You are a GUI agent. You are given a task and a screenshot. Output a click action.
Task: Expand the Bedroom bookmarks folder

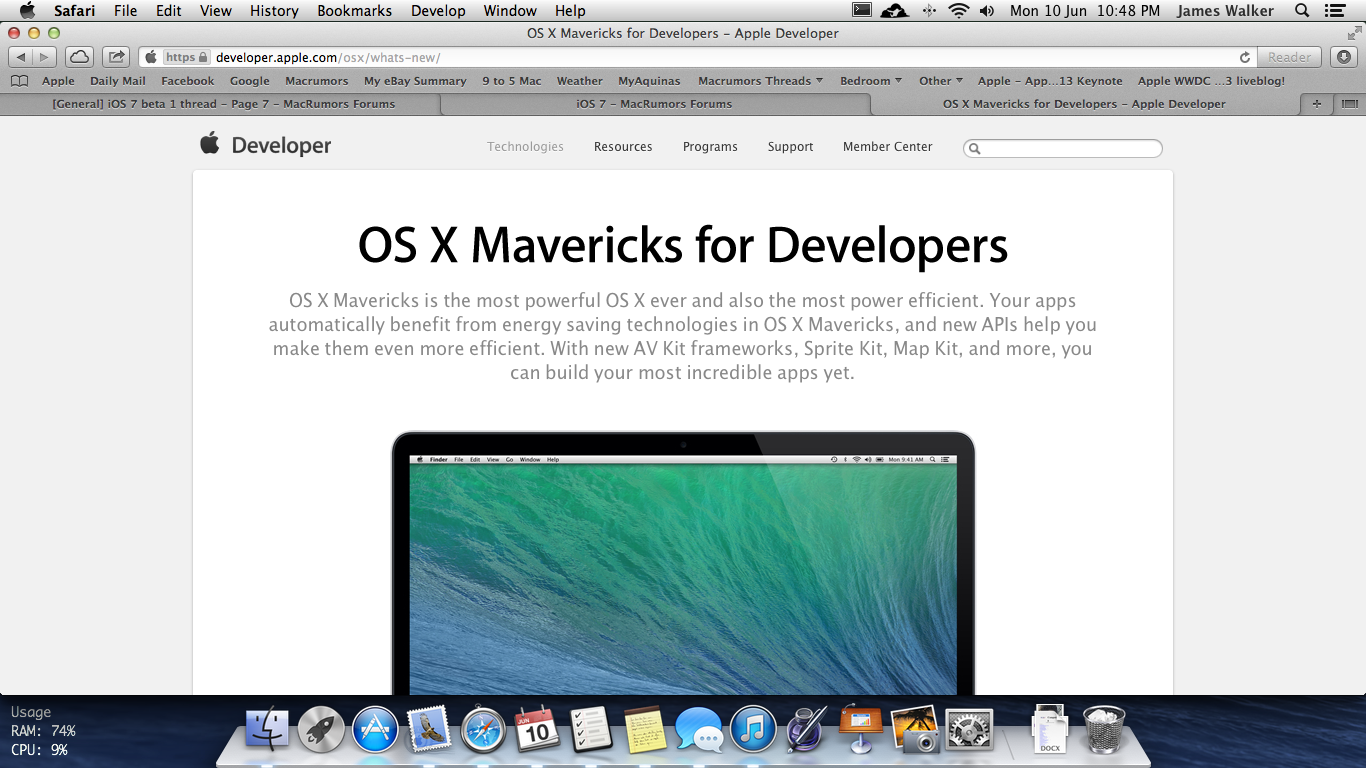[870, 81]
